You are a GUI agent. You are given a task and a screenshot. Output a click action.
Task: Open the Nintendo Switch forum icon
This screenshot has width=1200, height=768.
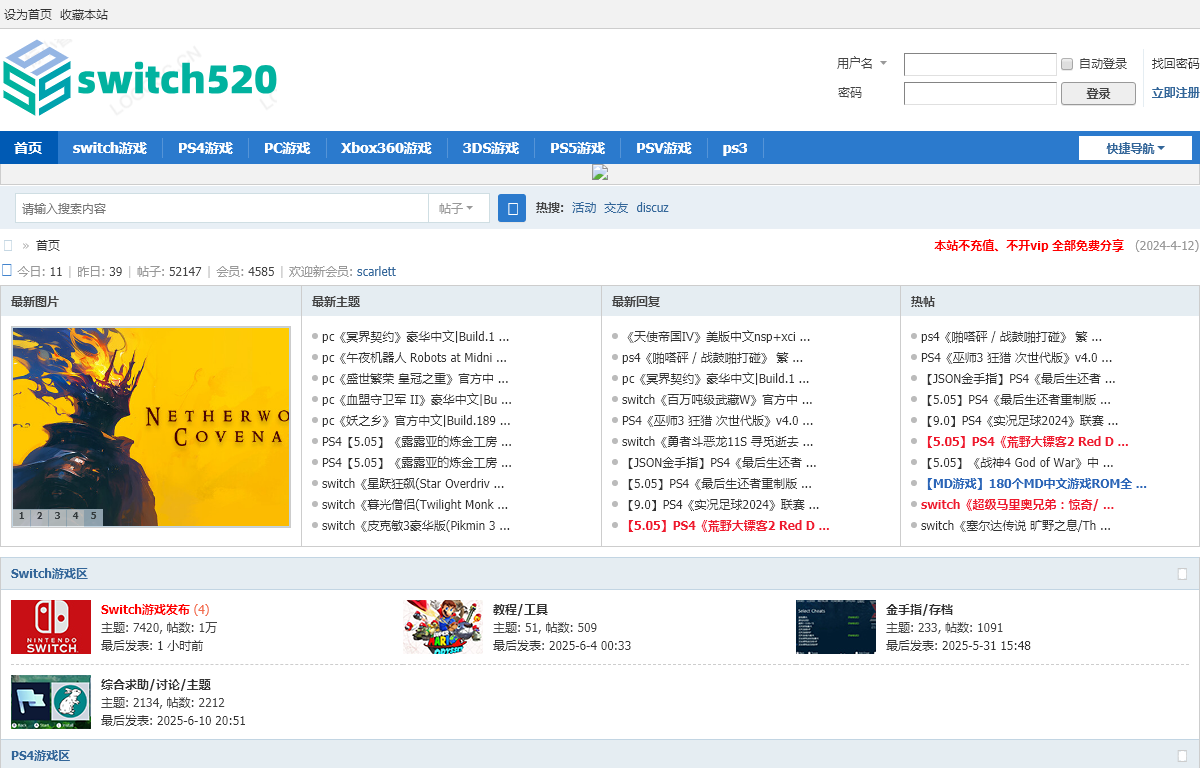click(x=51, y=627)
